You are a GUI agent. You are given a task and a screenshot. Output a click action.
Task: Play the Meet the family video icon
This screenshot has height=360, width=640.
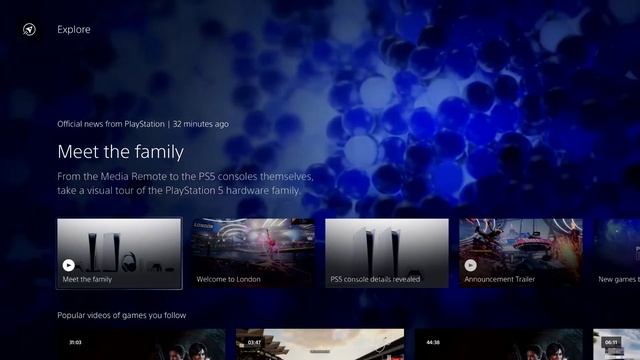coord(69,265)
